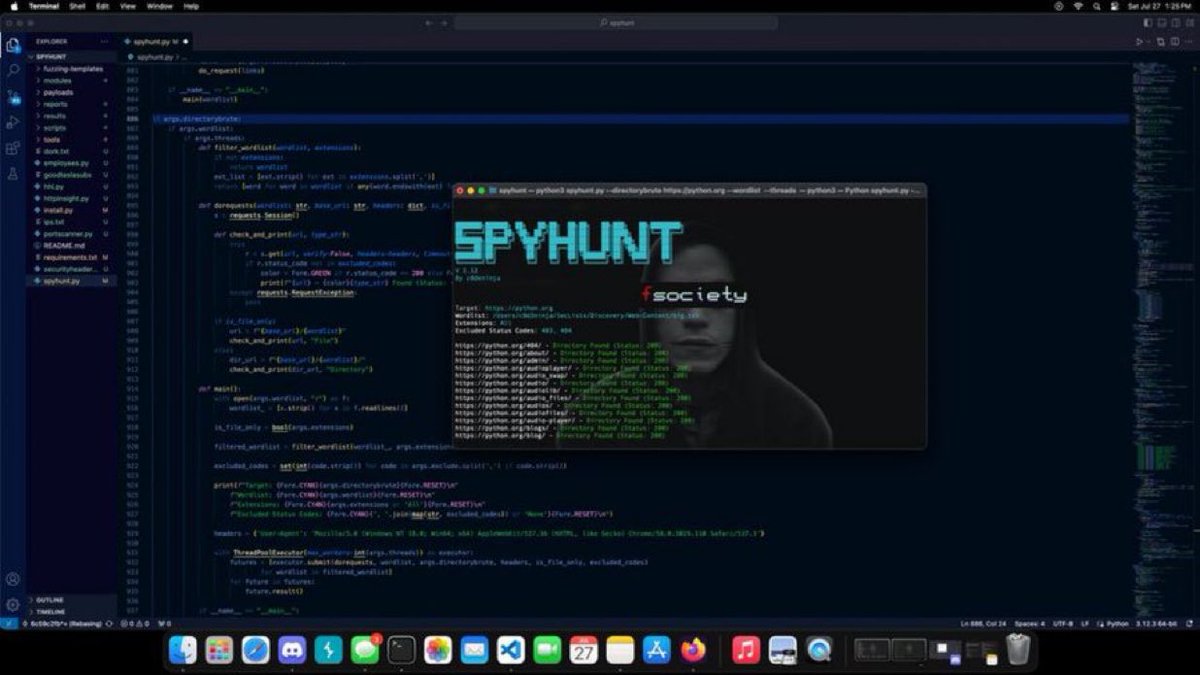Open the Shell menu
This screenshot has height=675, width=1200.
(77, 6)
